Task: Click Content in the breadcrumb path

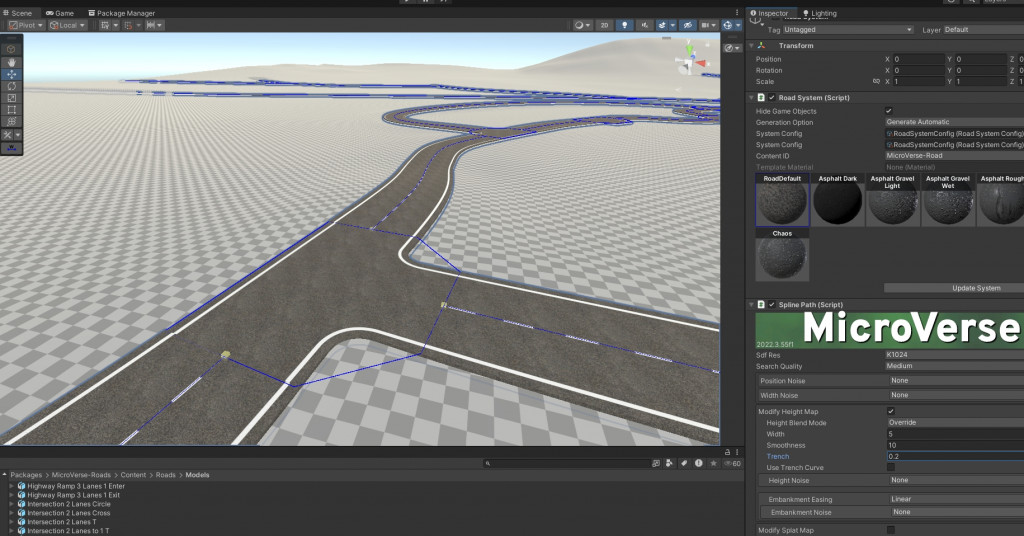Action: click(133, 475)
